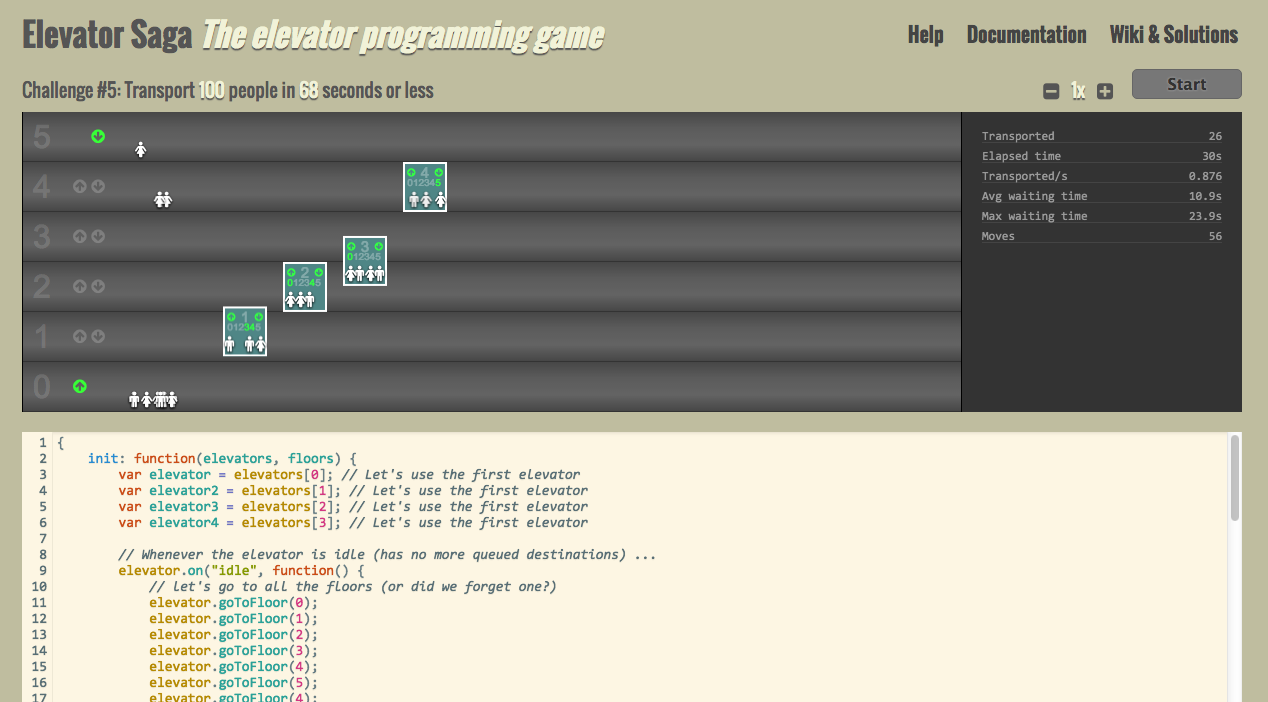
Task: Click the up arrow on floor 3
Action: 80,236
